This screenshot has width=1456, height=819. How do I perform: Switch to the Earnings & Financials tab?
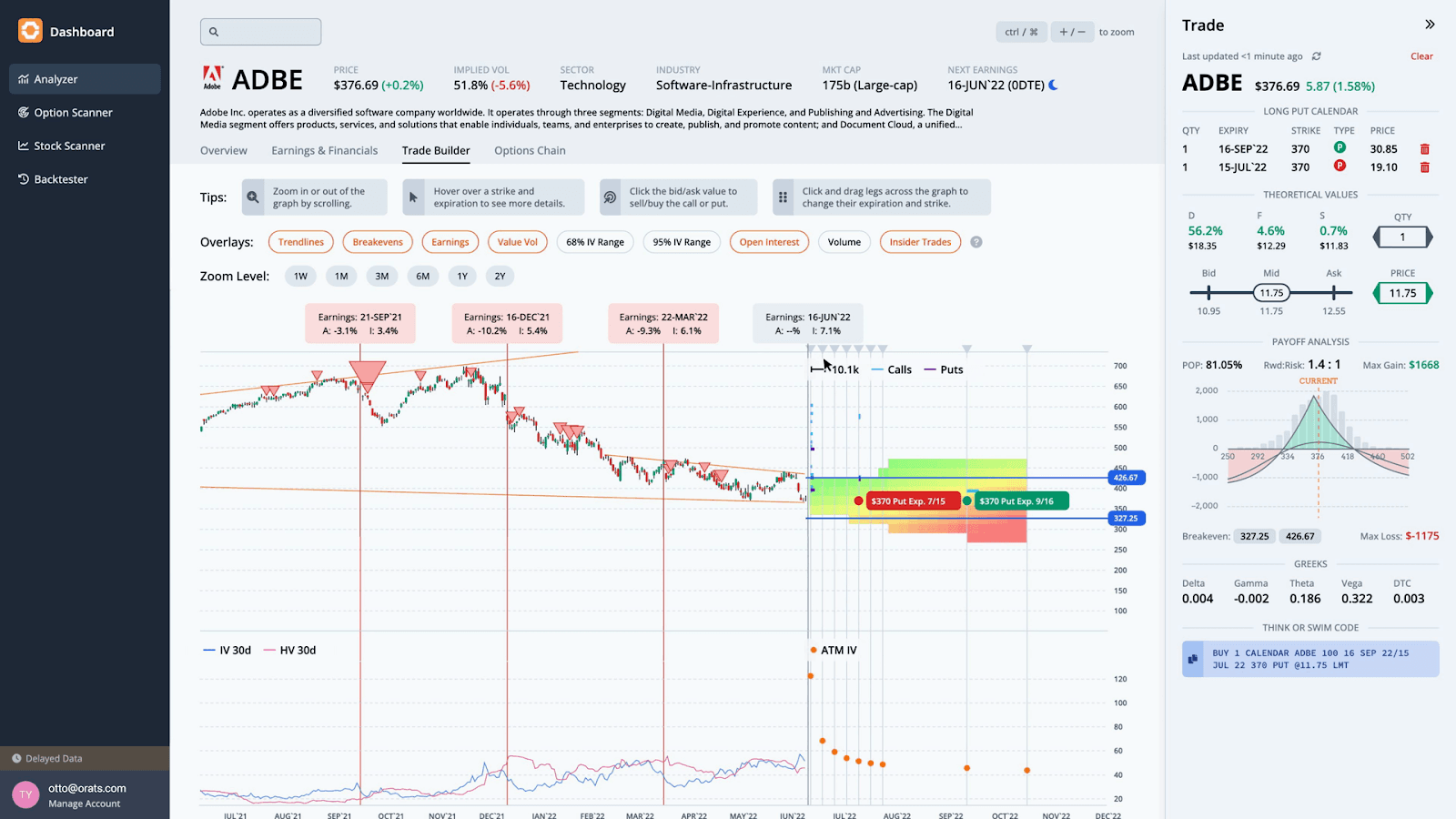click(325, 151)
